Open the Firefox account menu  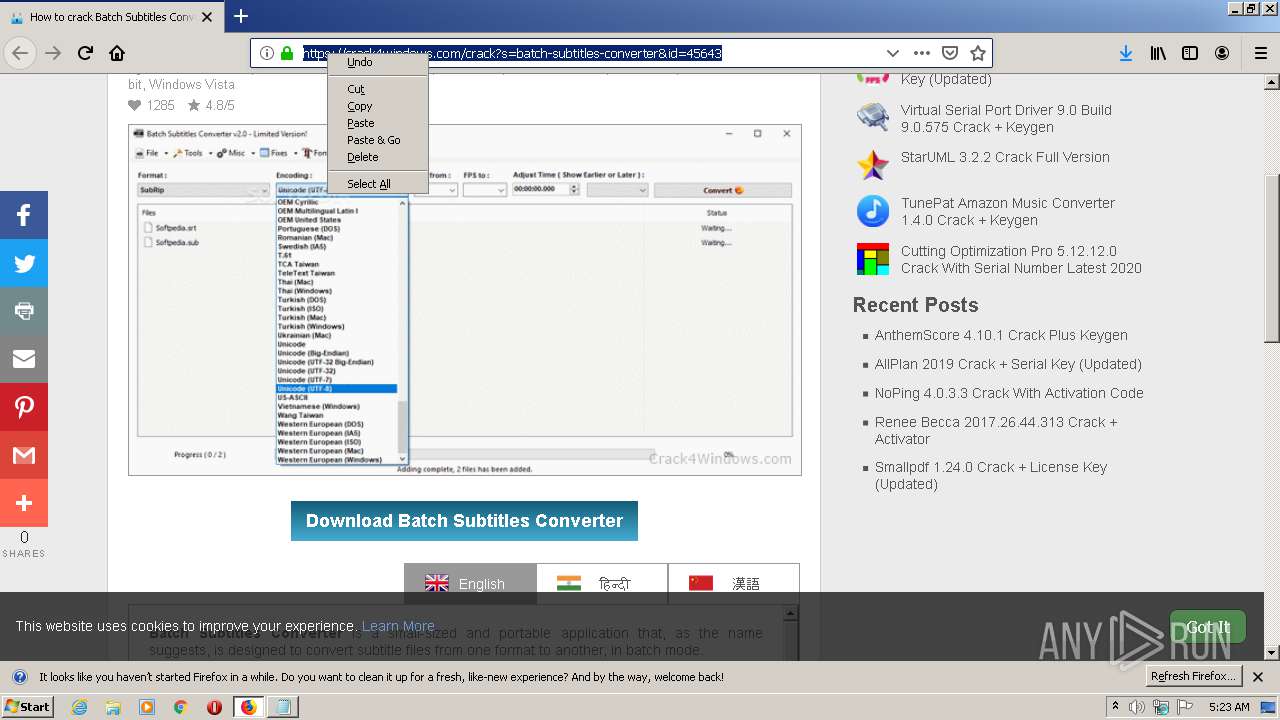tap(1222, 53)
